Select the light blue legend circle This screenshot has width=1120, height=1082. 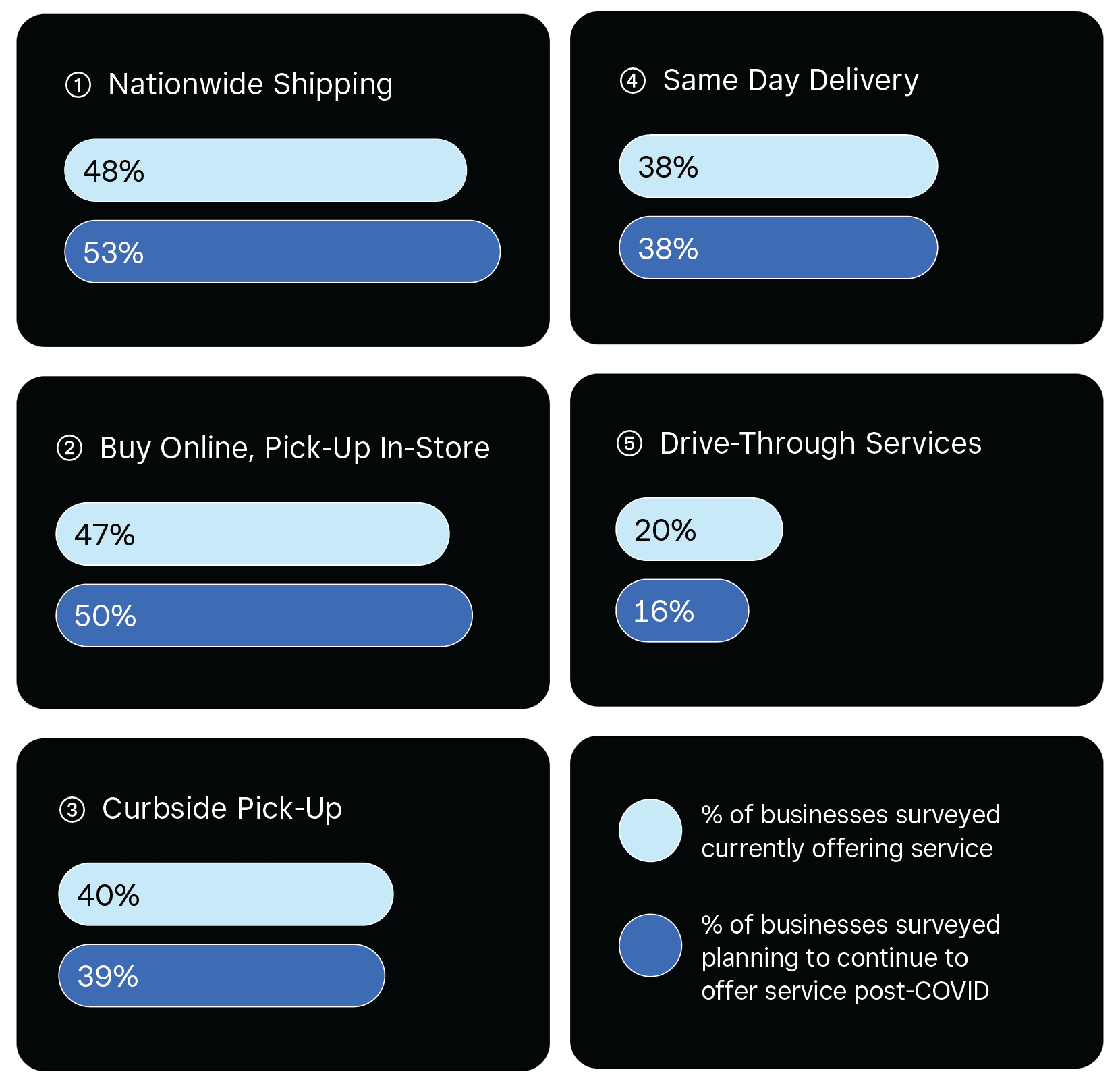[x=650, y=830]
